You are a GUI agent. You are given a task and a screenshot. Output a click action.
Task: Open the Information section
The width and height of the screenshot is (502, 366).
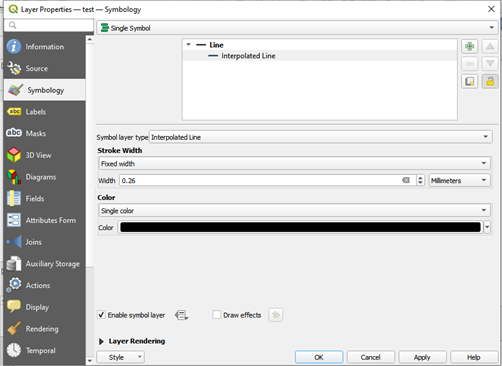45,47
